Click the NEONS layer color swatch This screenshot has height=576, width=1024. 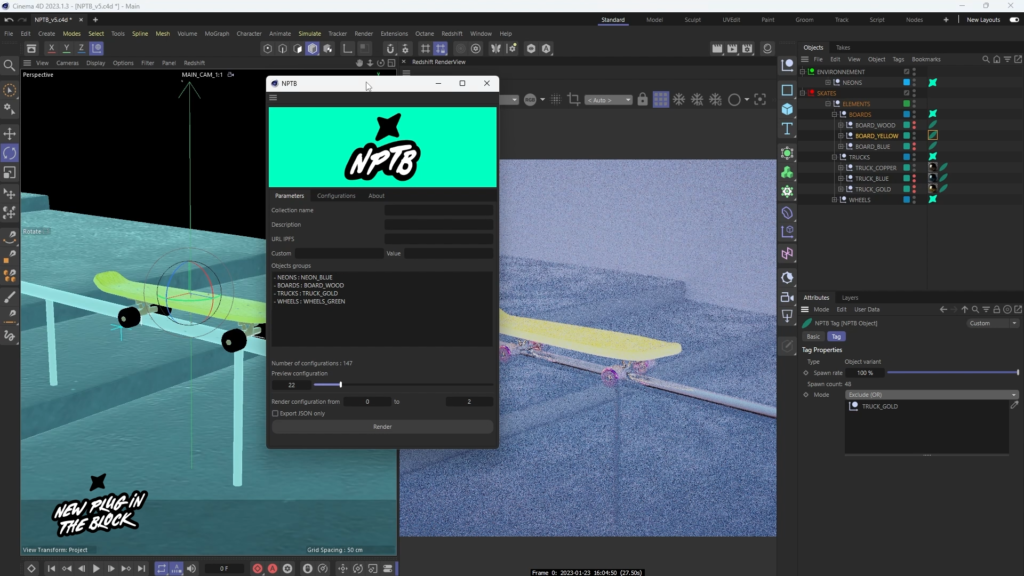[x=906, y=82]
